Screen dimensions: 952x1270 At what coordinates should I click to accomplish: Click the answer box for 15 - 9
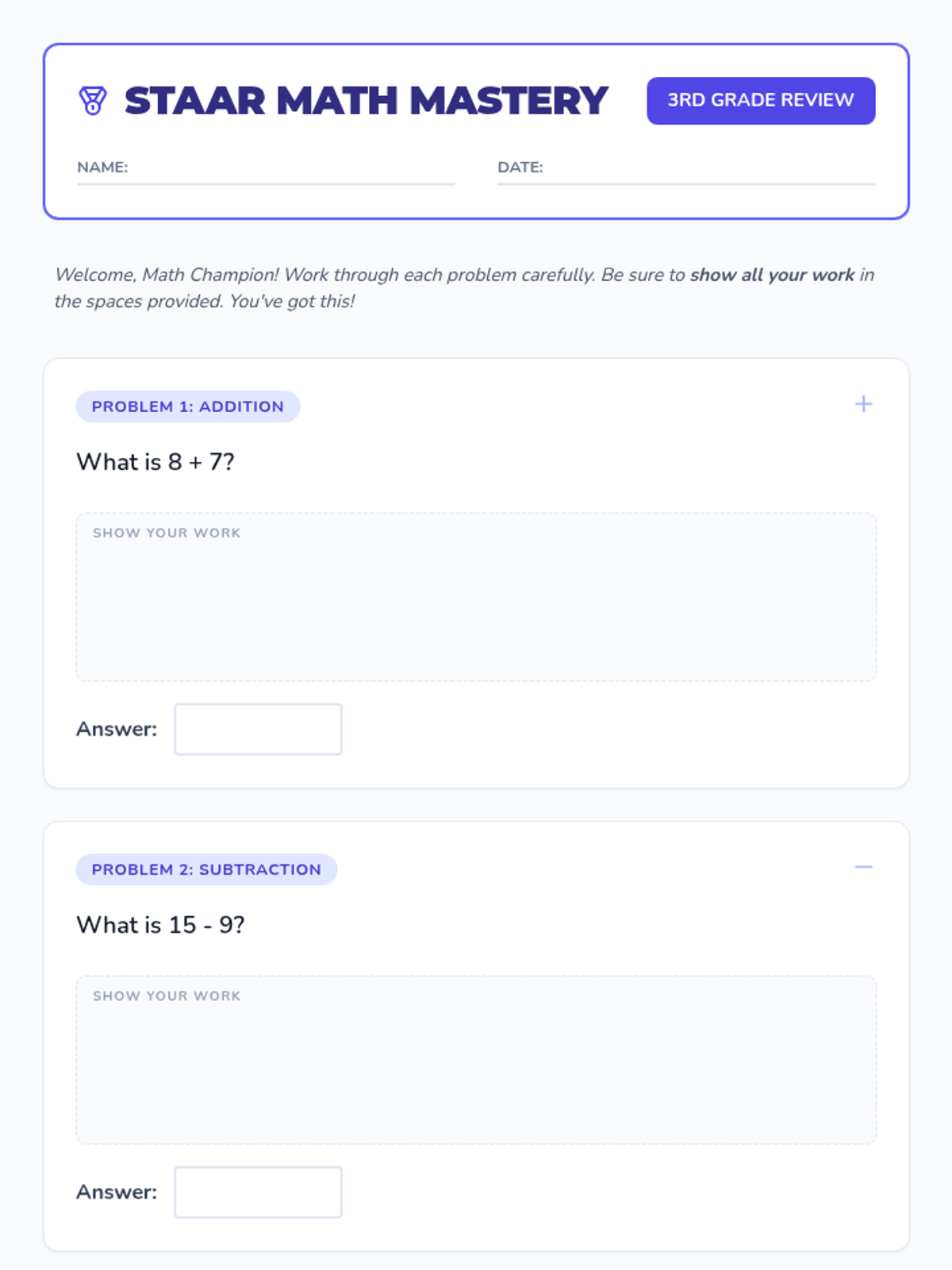[x=258, y=1191]
